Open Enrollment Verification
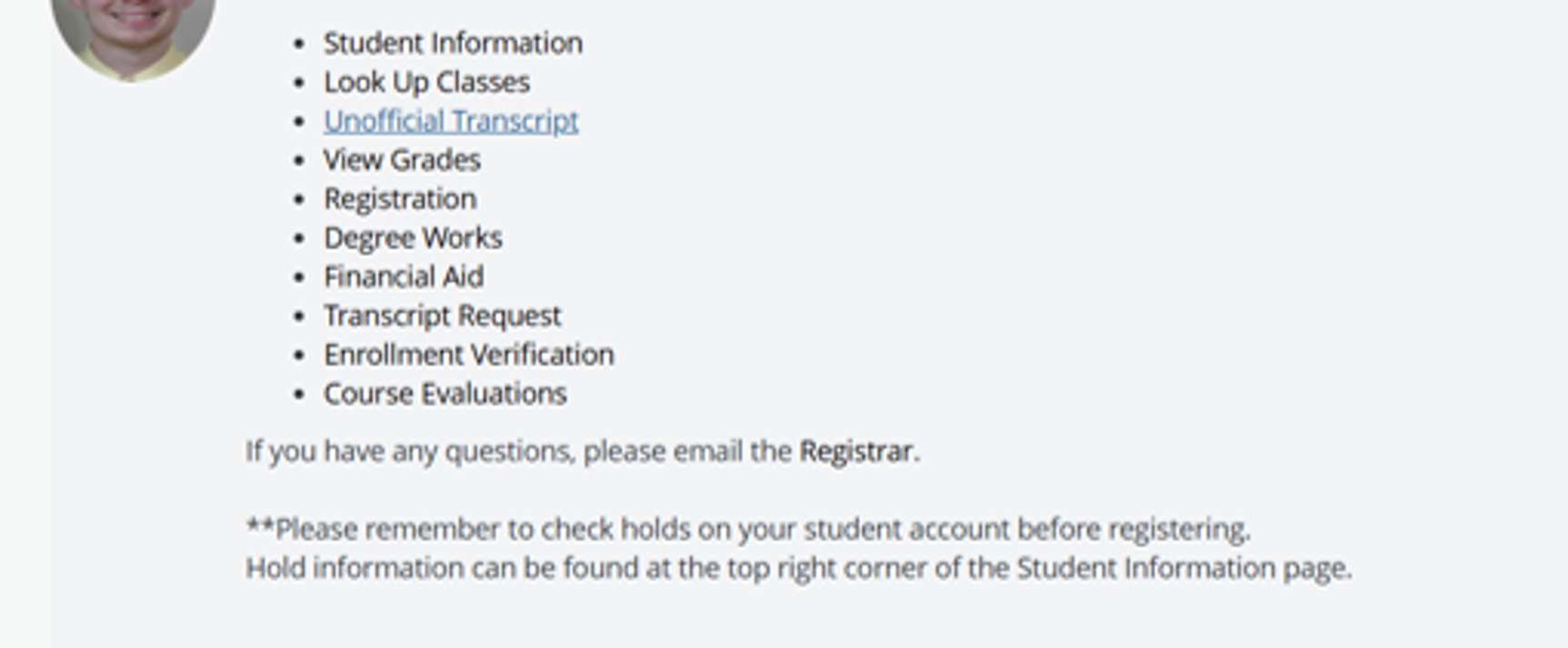The image size is (1568, 648). tap(469, 354)
